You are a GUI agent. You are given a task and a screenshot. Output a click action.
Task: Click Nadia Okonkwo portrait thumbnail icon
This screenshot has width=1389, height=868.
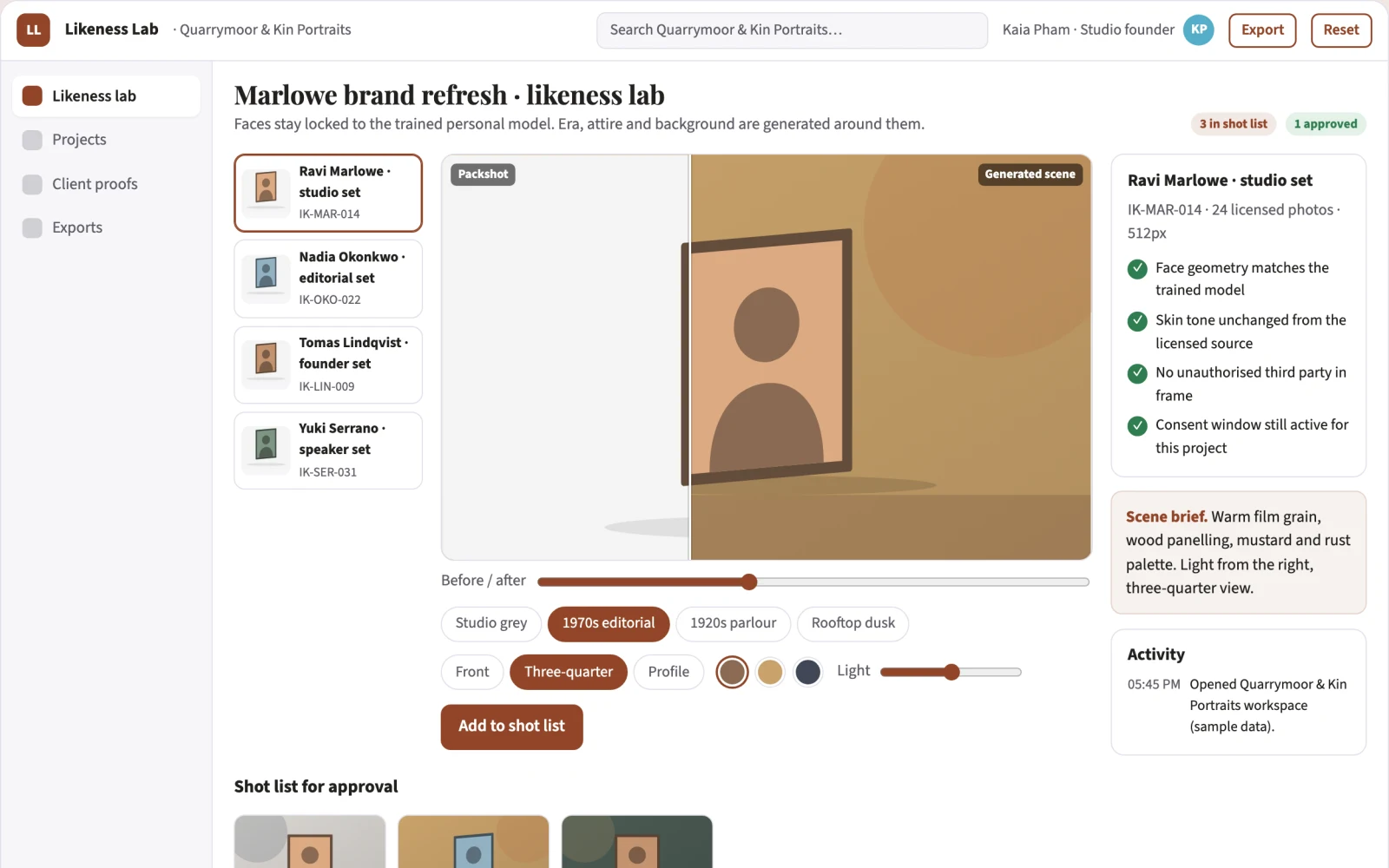point(266,279)
